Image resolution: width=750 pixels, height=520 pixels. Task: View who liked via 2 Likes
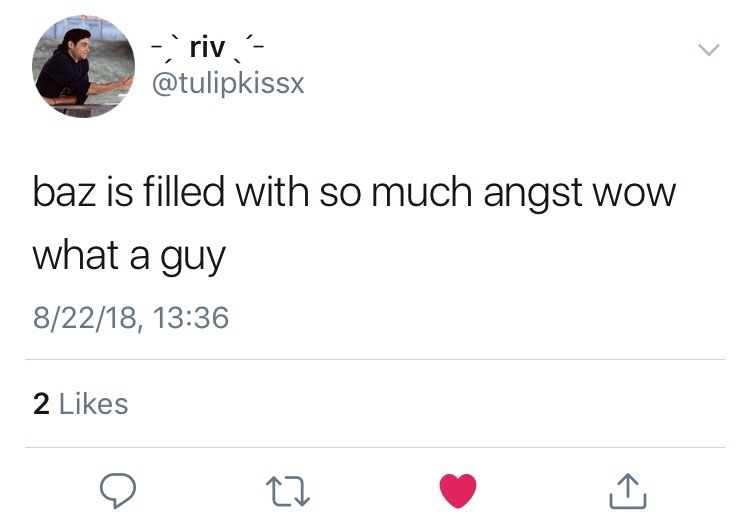(x=81, y=404)
